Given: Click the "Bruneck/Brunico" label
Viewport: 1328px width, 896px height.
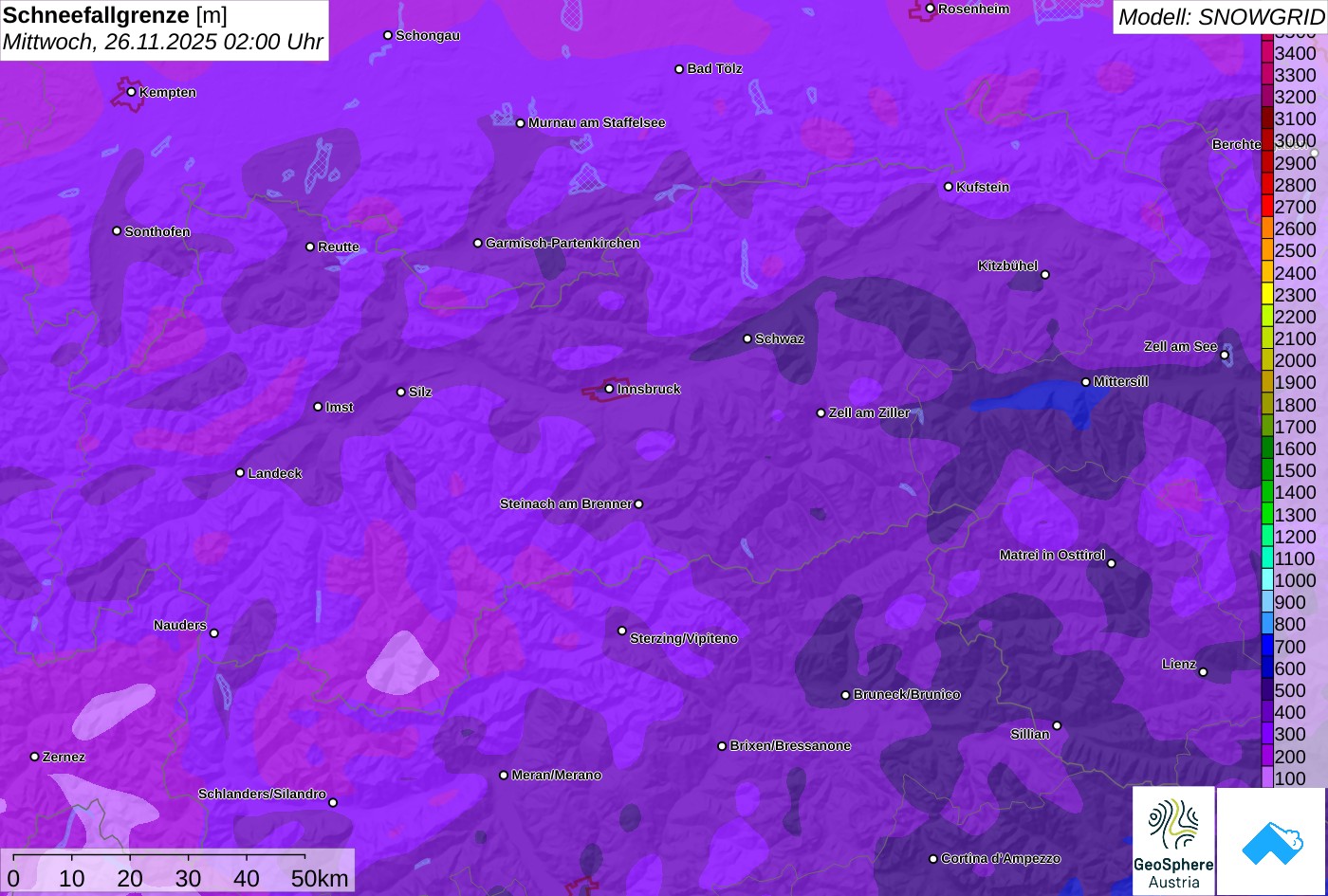Looking at the screenshot, I should coord(907,695).
